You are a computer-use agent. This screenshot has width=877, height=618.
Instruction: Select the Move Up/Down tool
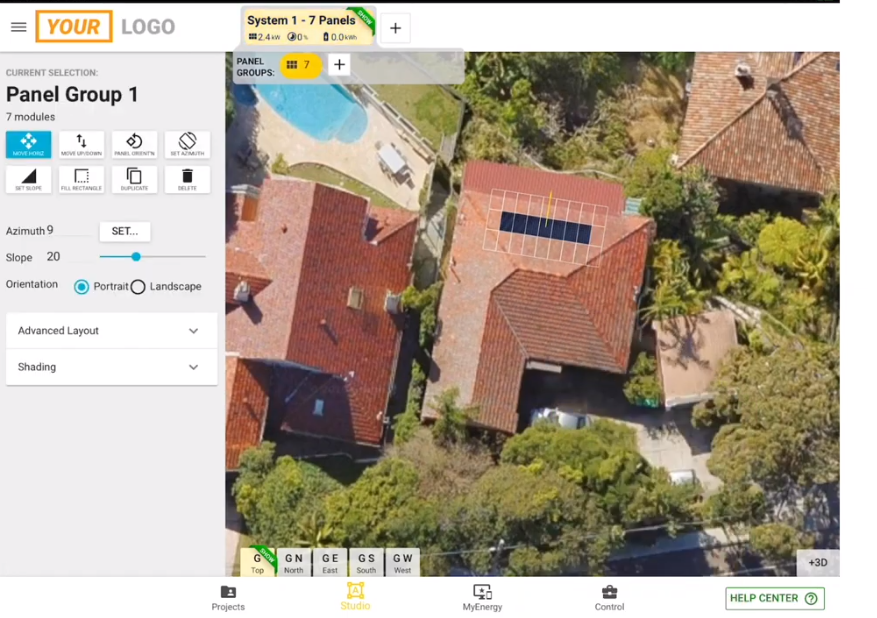[x=81, y=143]
